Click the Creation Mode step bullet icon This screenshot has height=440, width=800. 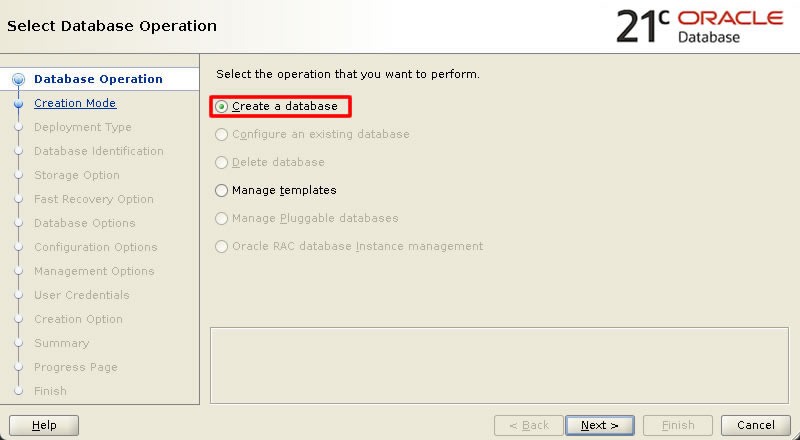19,104
